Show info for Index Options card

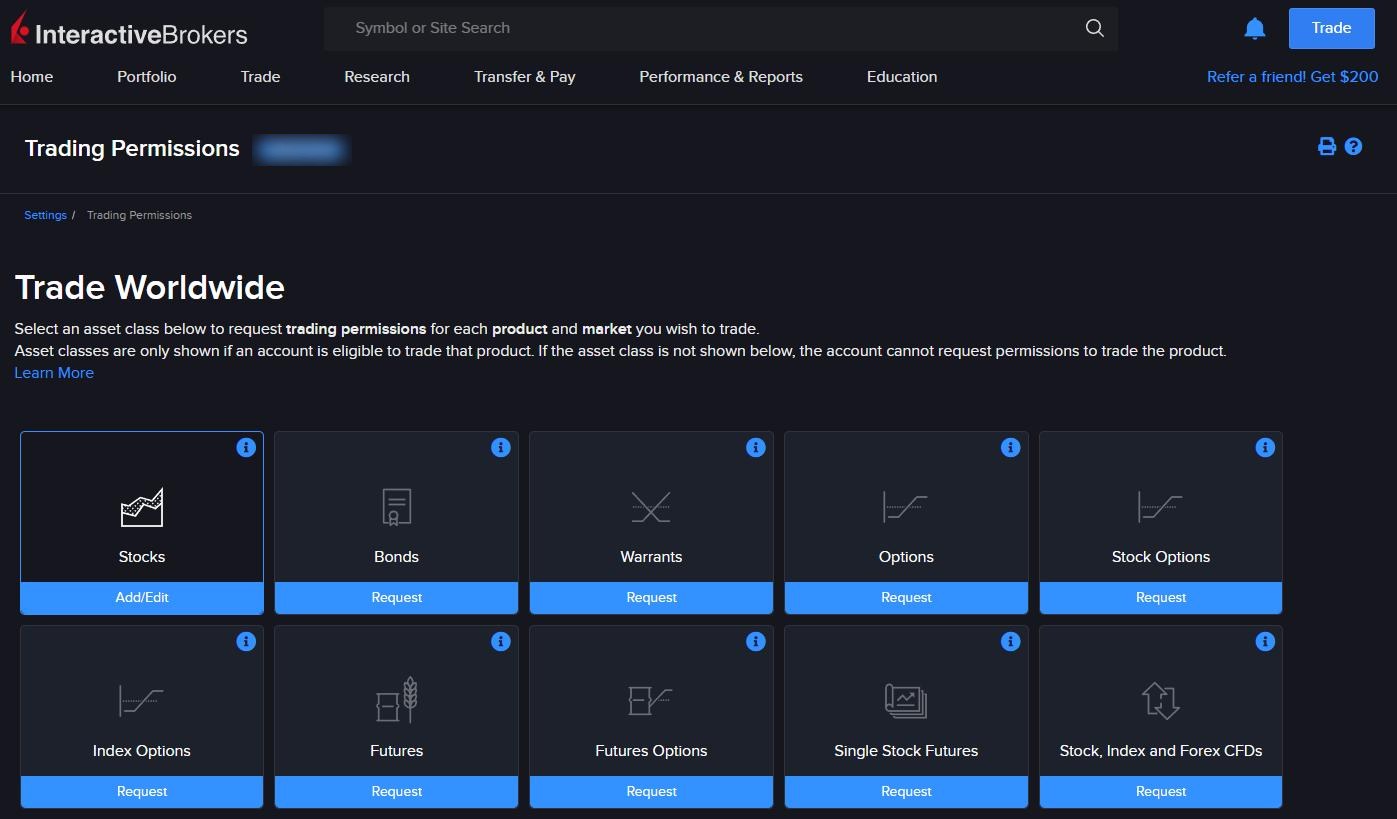[246, 641]
